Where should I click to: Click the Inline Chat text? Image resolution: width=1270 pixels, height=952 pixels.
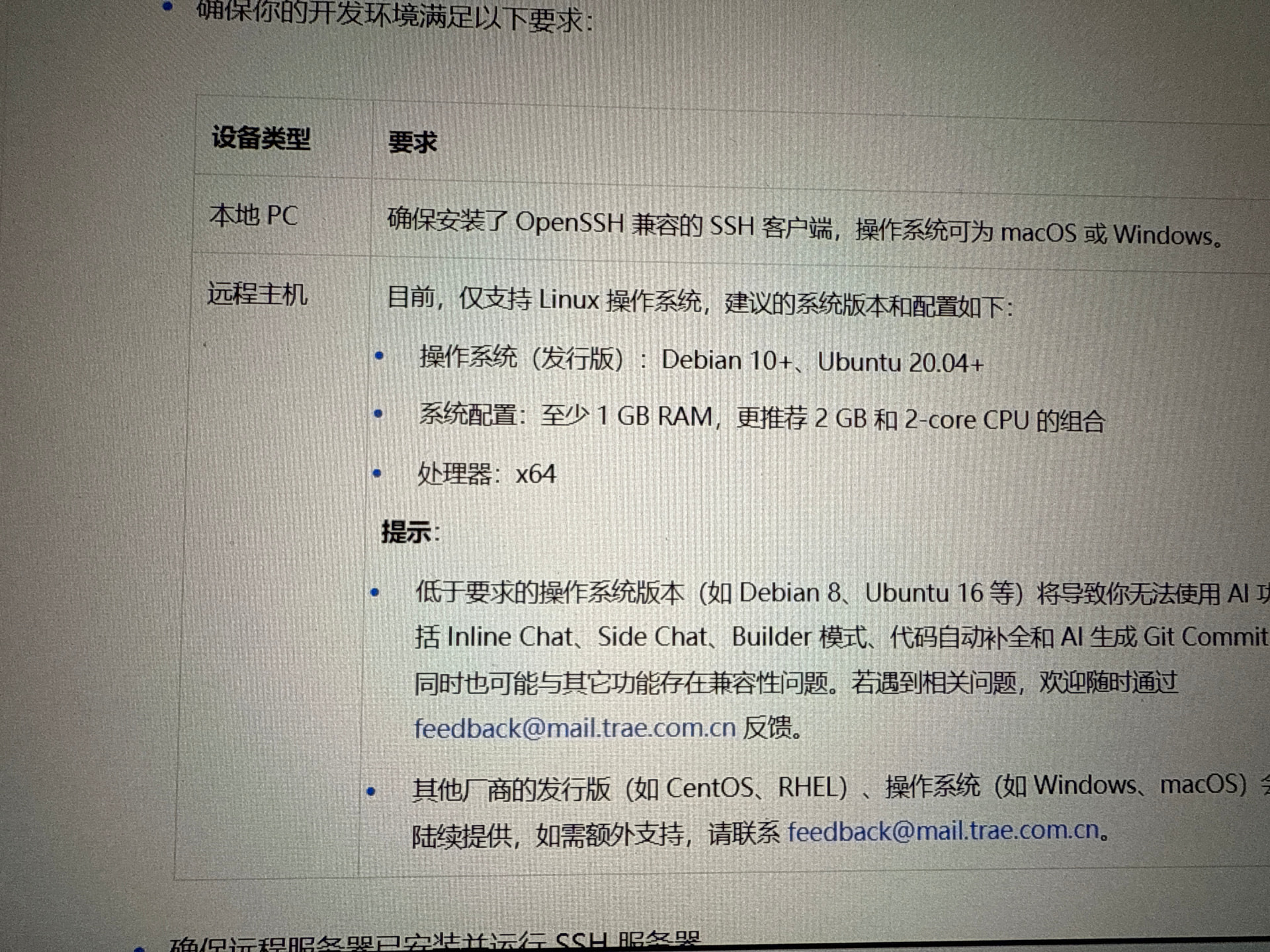click(x=509, y=637)
